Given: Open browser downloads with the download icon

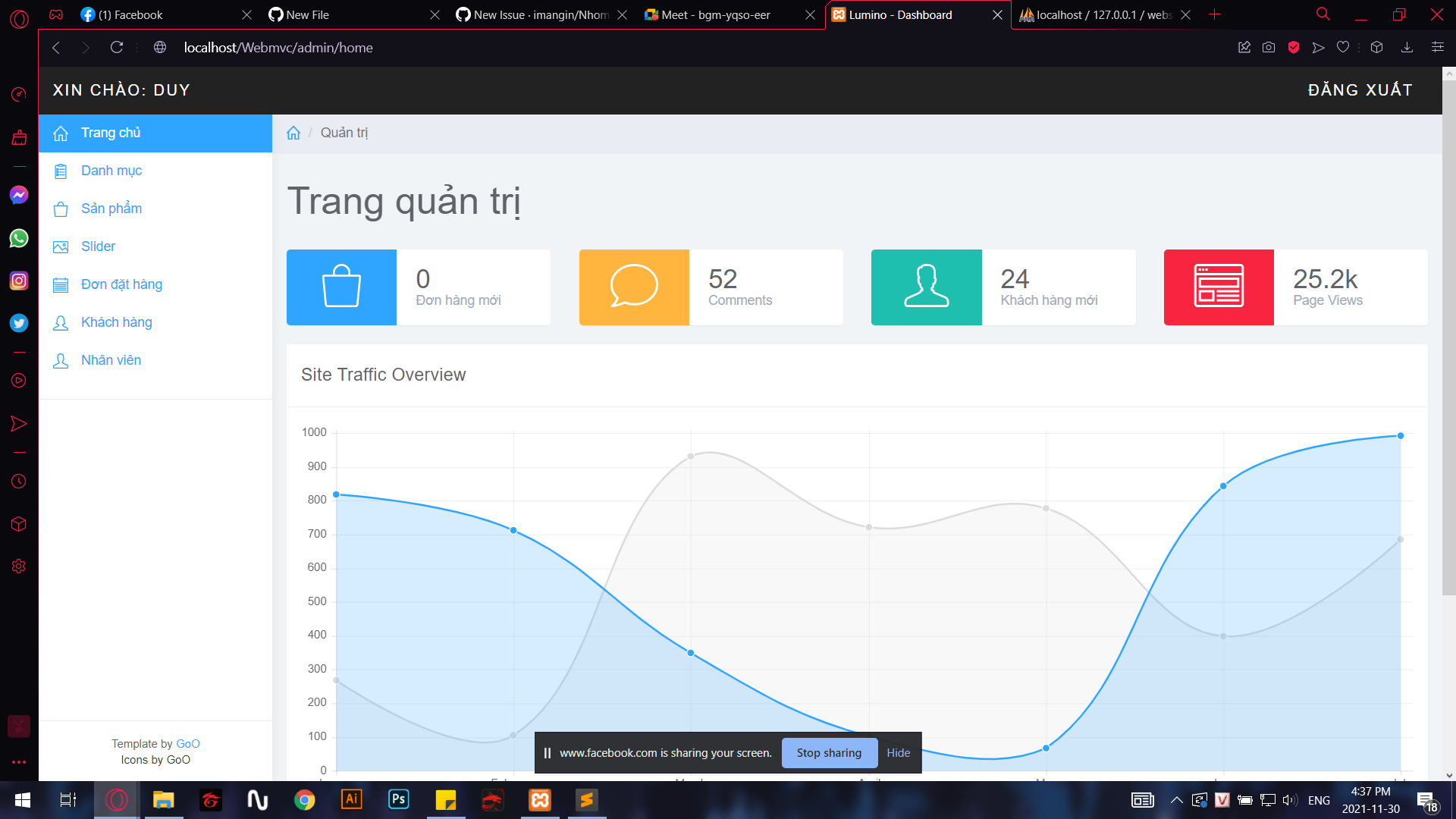Looking at the screenshot, I should pos(1407,47).
